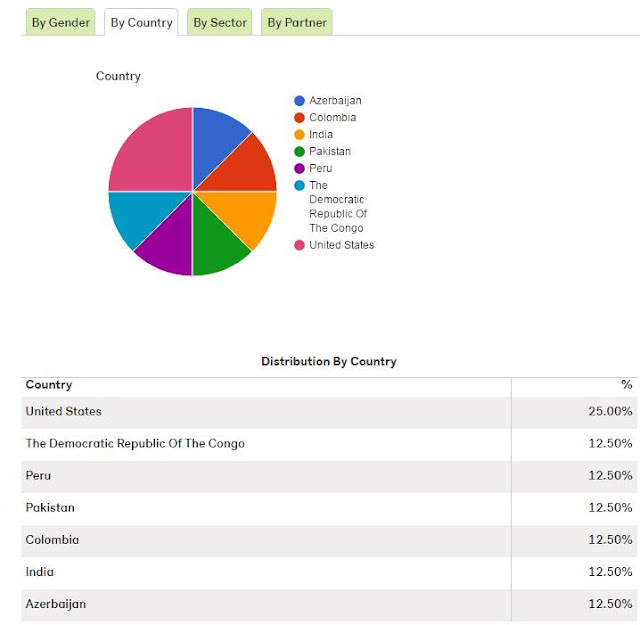
Task: Click the Azerbaijan blue legend dot
Action: tap(299, 101)
